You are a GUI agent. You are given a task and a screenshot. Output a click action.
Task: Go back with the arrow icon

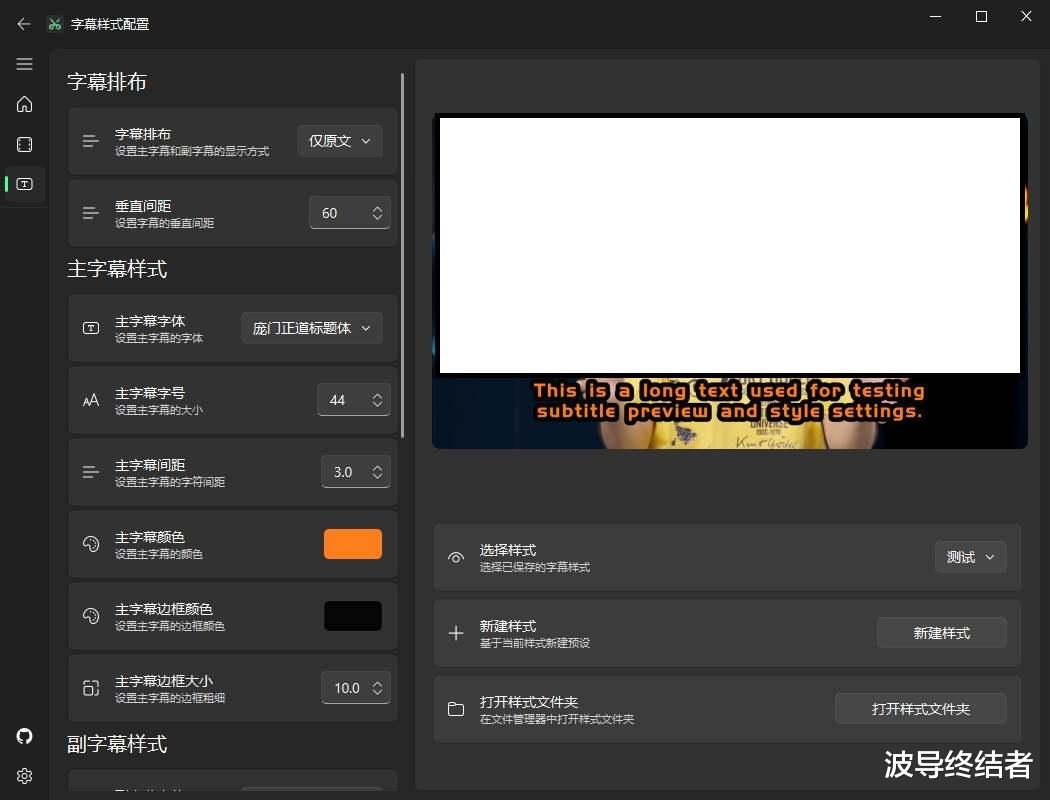[24, 24]
